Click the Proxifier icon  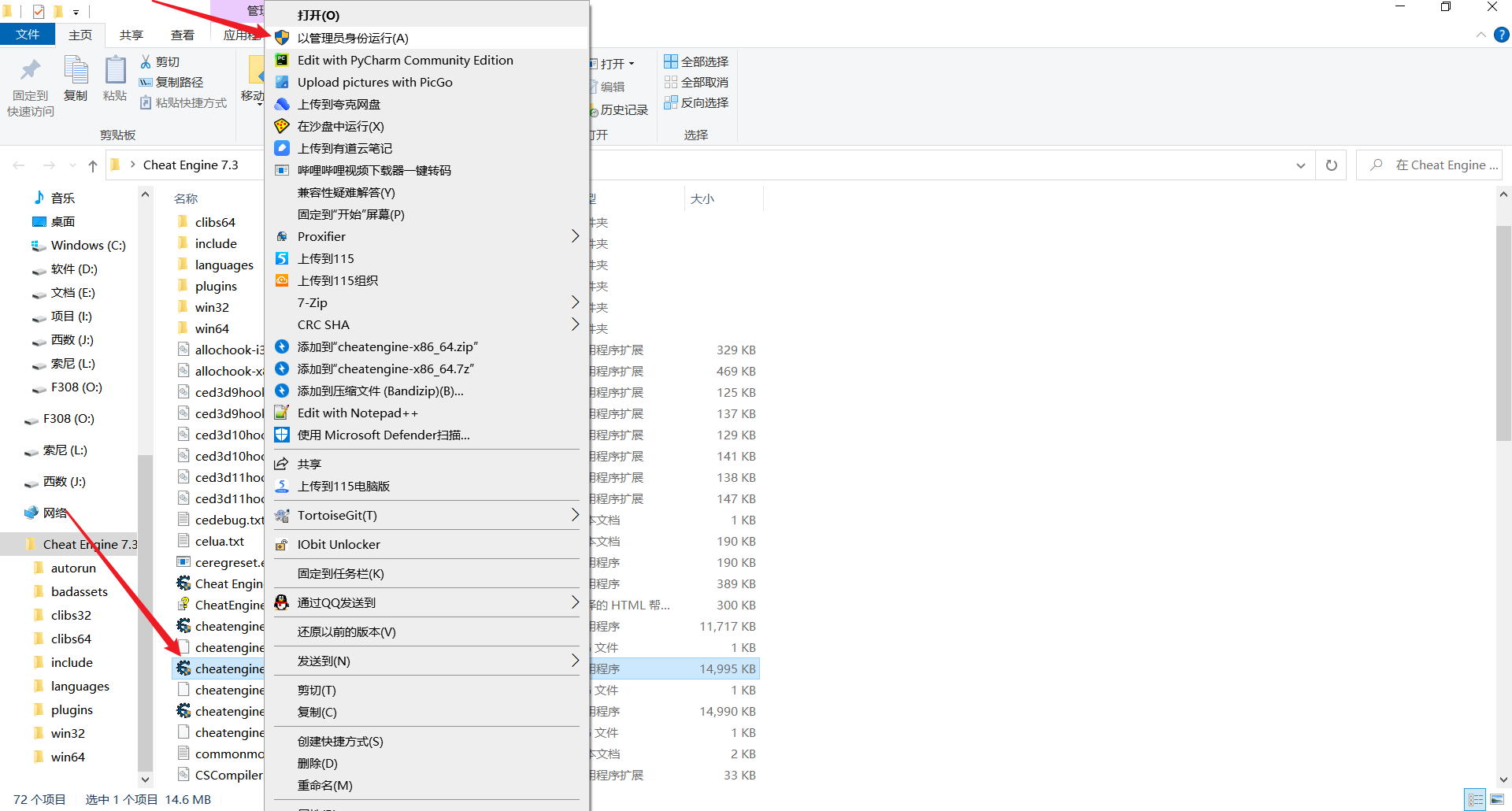coord(282,236)
